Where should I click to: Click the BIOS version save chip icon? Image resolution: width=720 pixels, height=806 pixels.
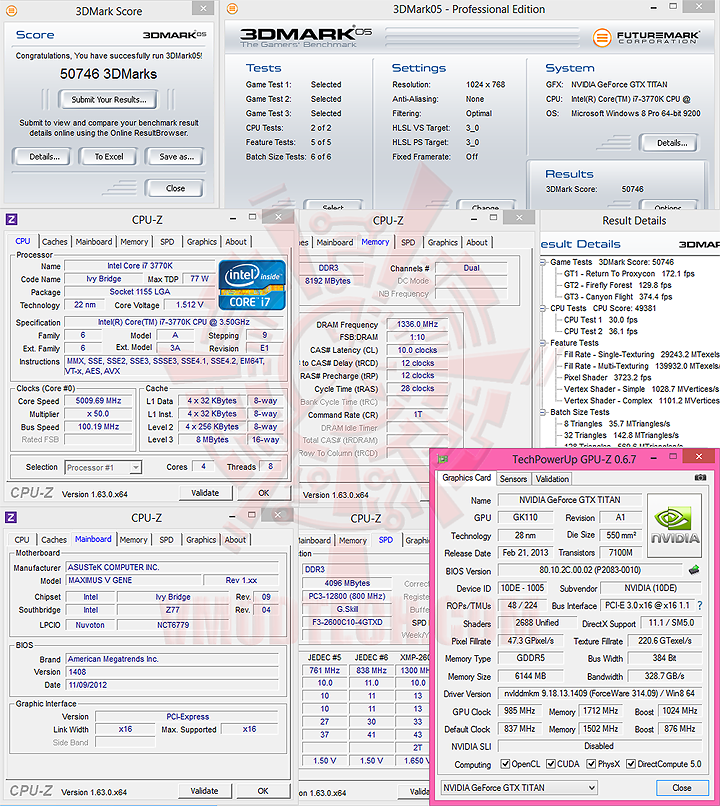pyautogui.click(x=694, y=570)
